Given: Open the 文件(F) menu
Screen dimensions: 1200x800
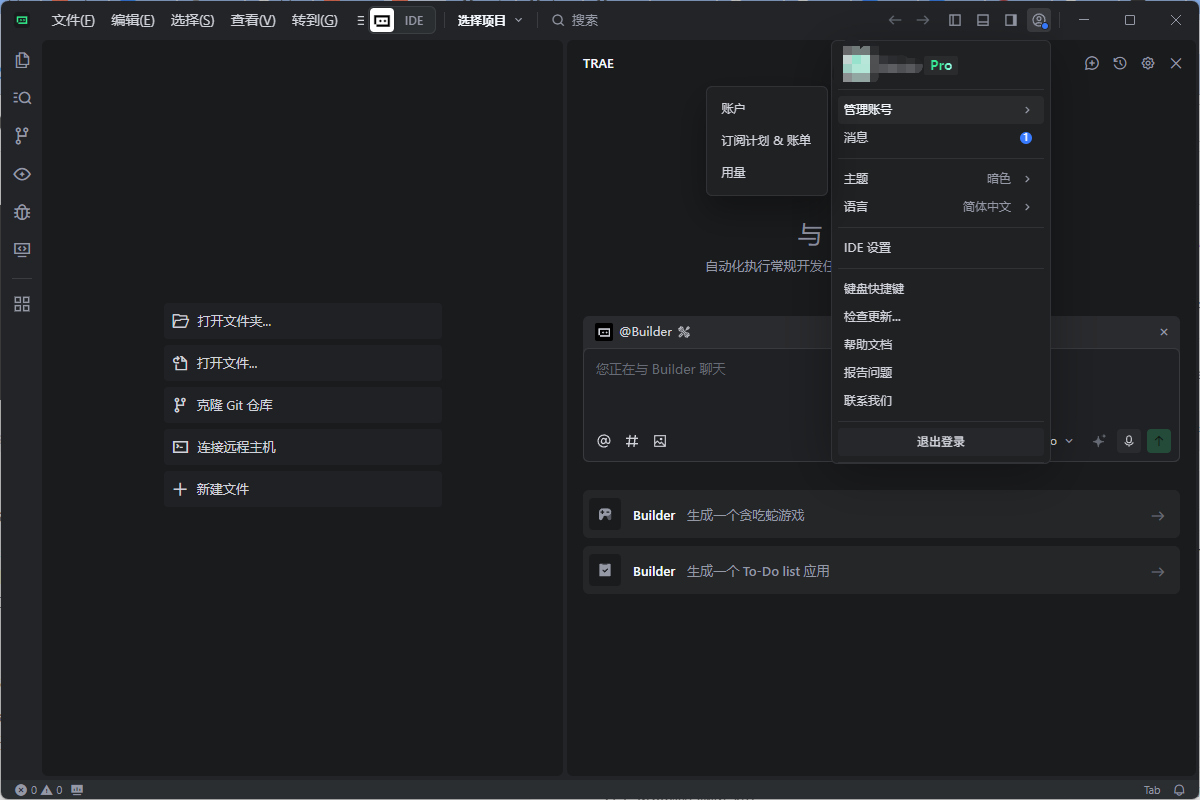Looking at the screenshot, I should (x=73, y=20).
